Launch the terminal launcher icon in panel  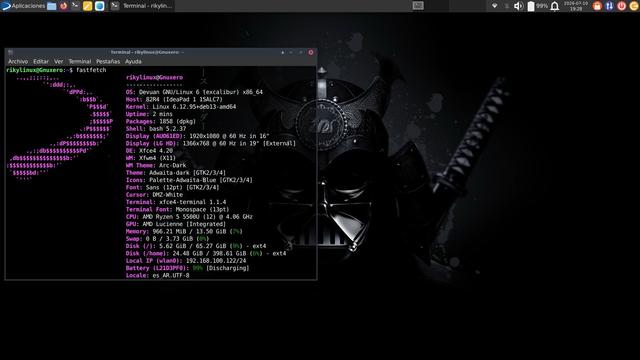coord(75,6)
